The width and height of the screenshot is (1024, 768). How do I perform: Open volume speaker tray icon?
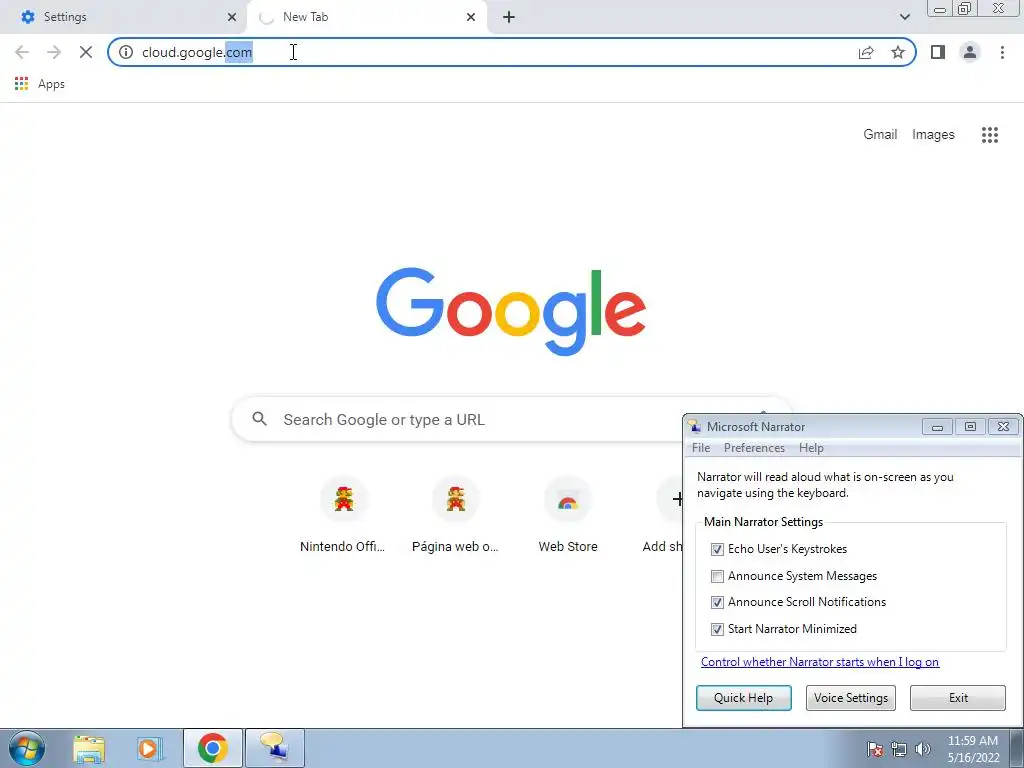[x=922, y=749]
